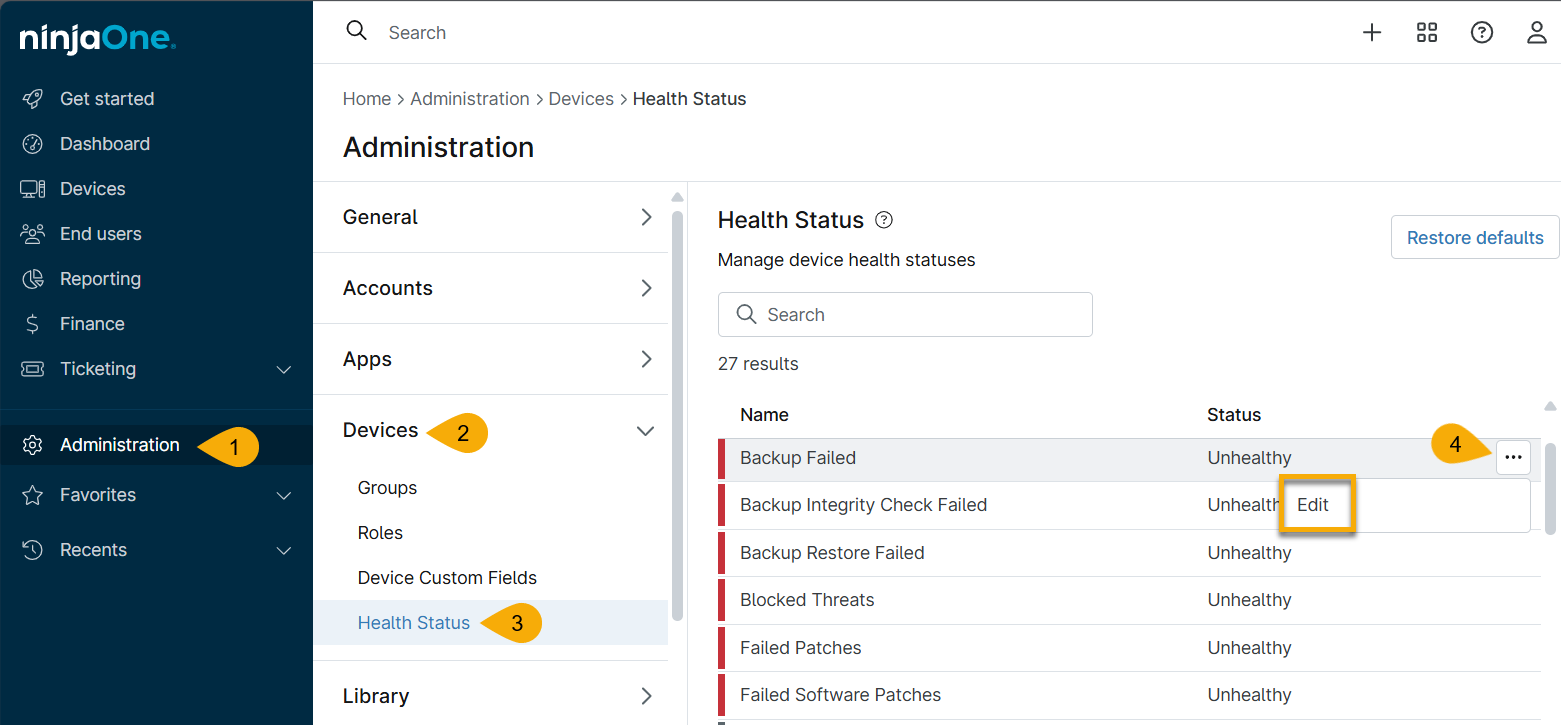This screenshot has width=1561, height=725.
Task: Click the Health Status search field
Action: [904, 314]
